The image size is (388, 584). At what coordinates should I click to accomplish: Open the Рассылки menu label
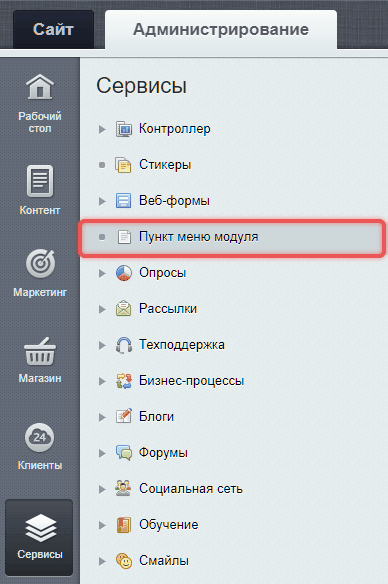click(168, 309)
